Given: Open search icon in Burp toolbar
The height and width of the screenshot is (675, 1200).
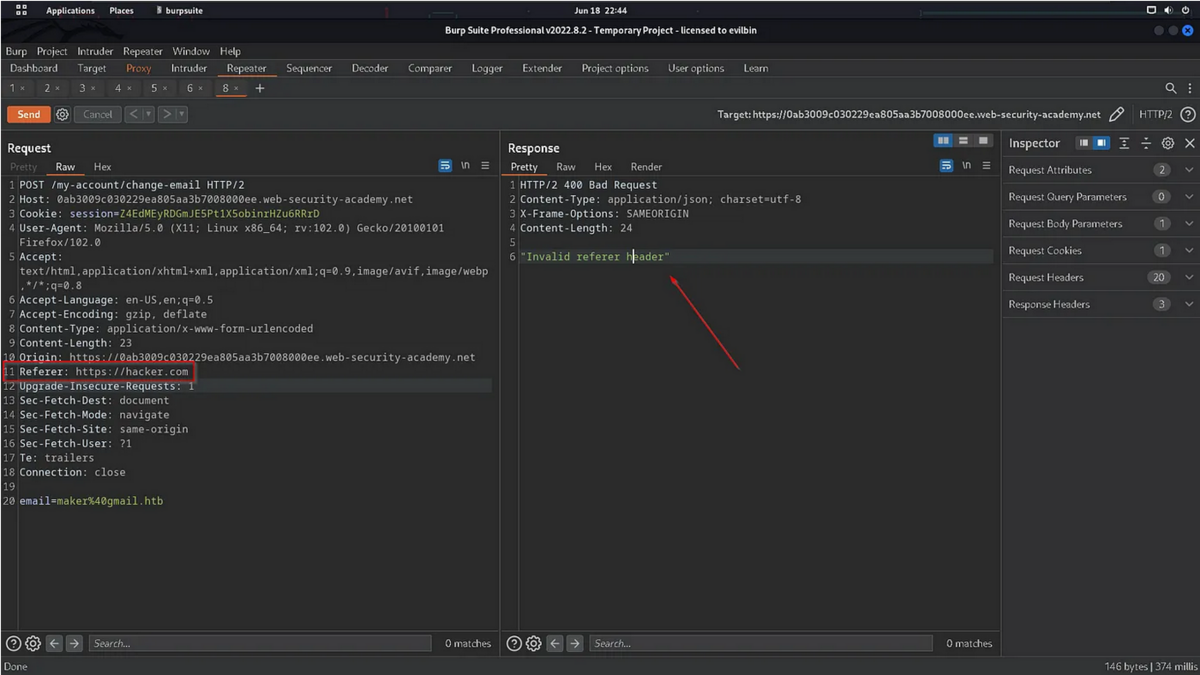Looking at the screenshot, I should click(x=1171, y=89).
